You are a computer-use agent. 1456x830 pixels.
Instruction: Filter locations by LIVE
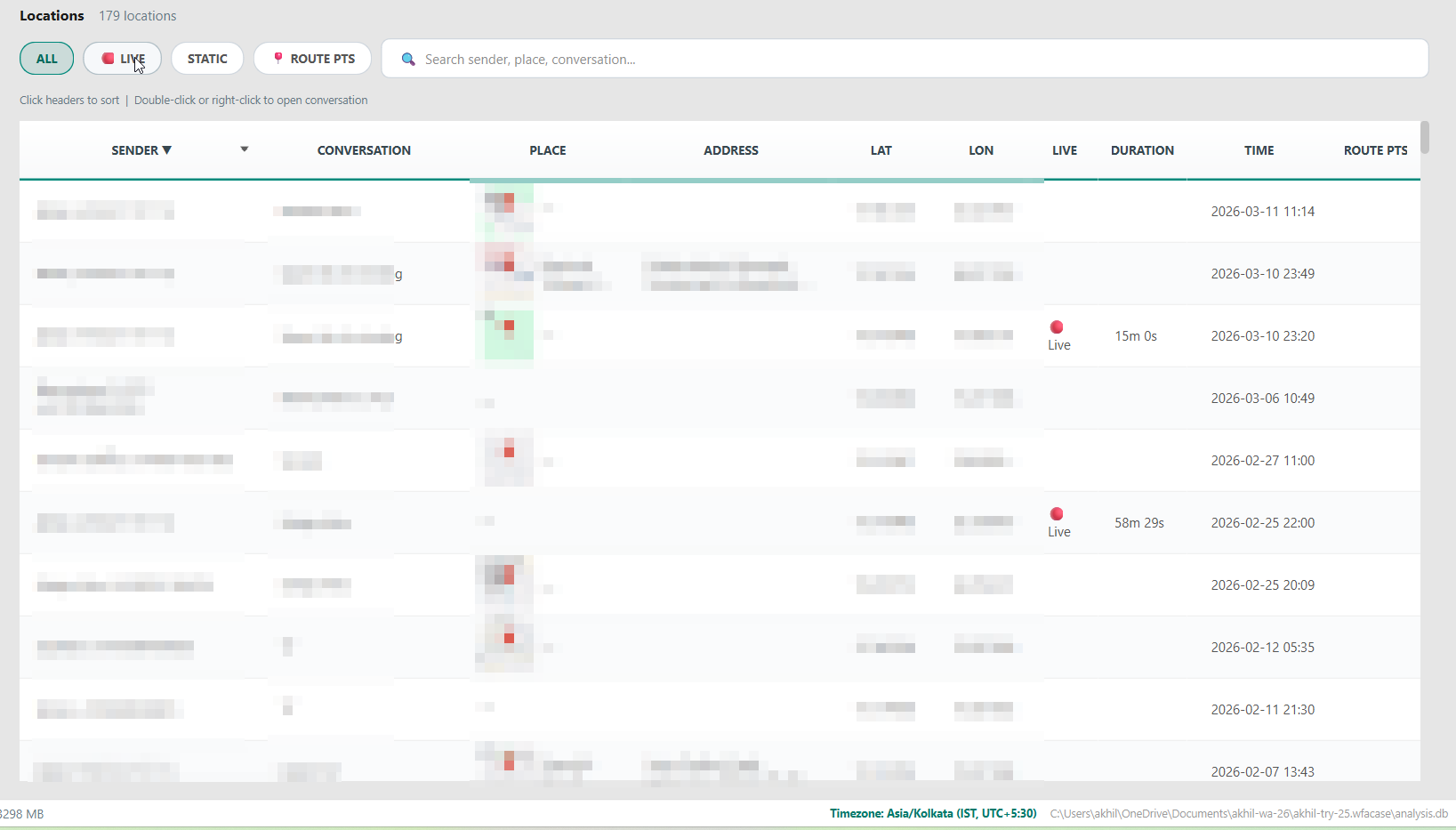pyautogui.click(x=123, y=59)
